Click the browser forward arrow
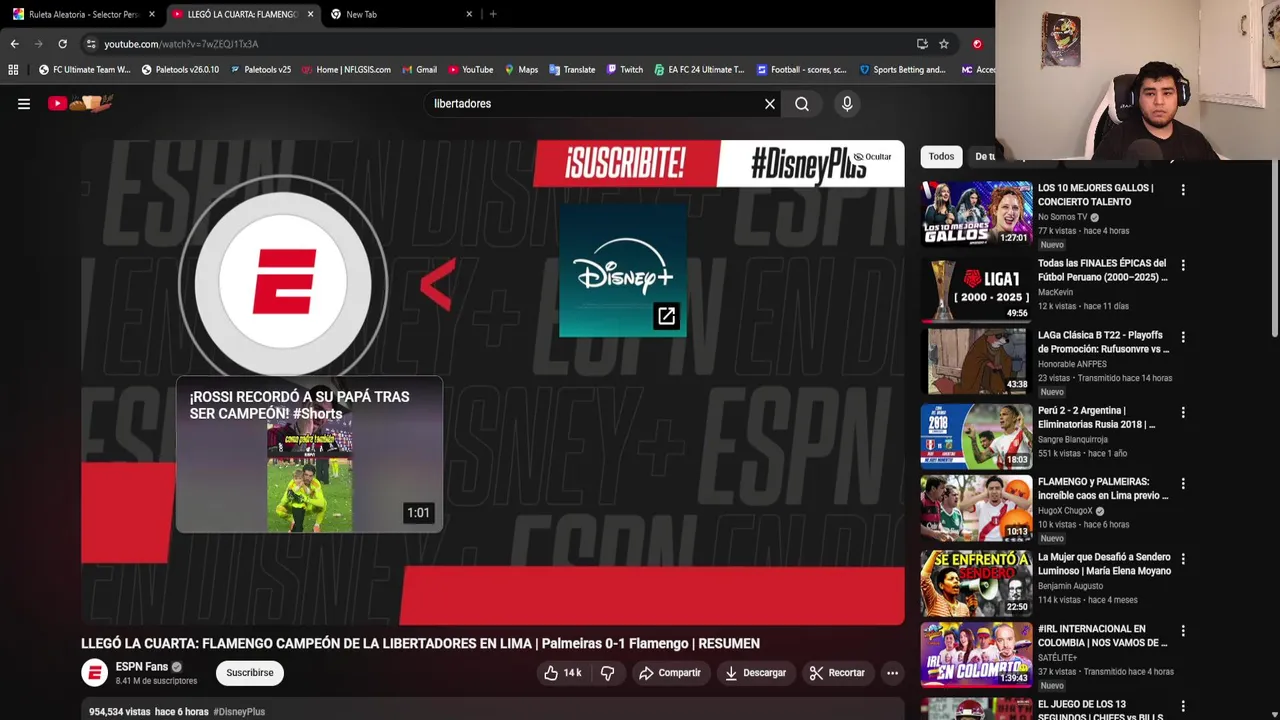Image resolution: width=1280 pixels, height=720 pixels. pyautogui.click(x=38, y=44)
